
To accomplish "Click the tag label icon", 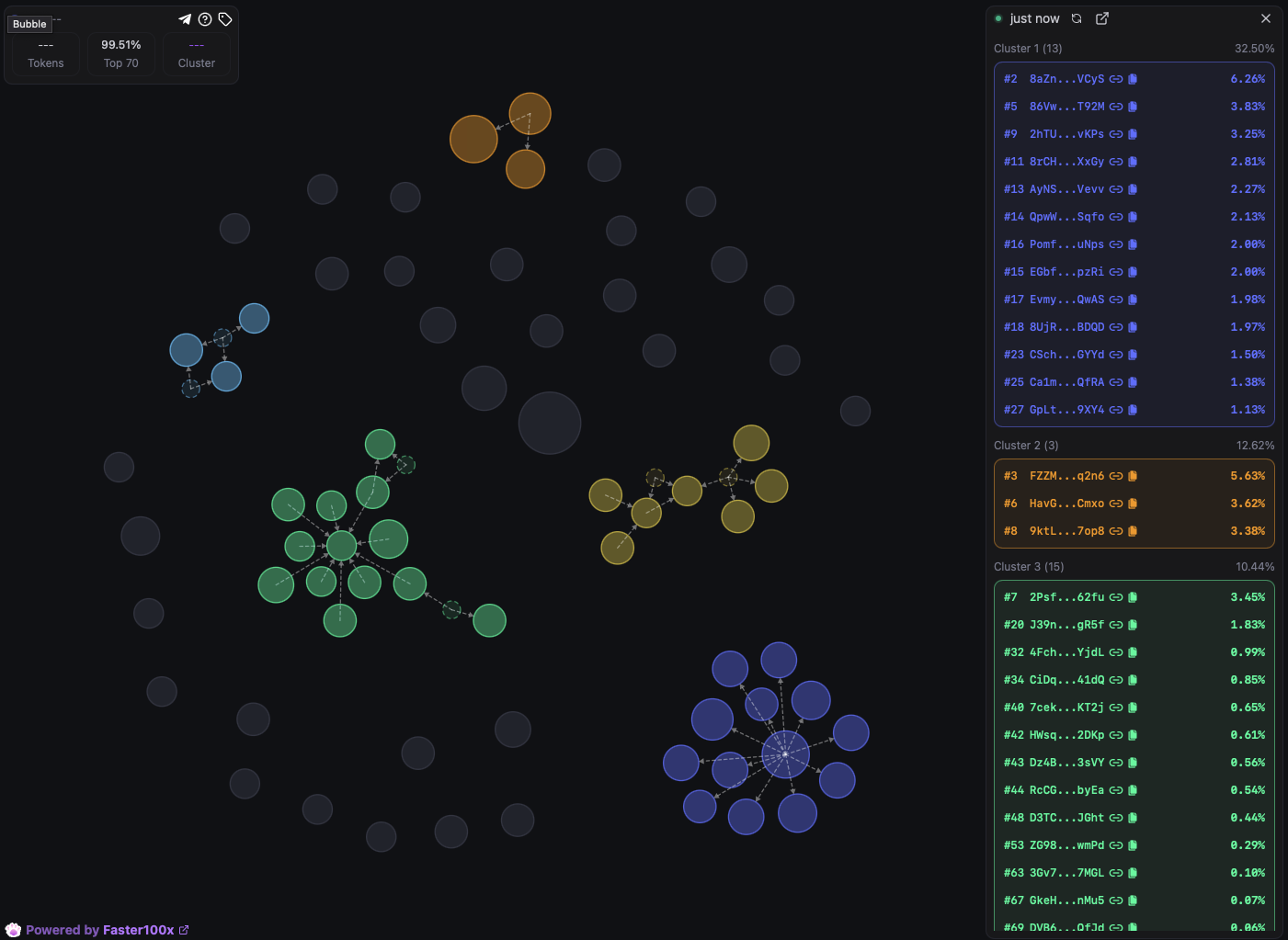I will click(x=225, y=19).
